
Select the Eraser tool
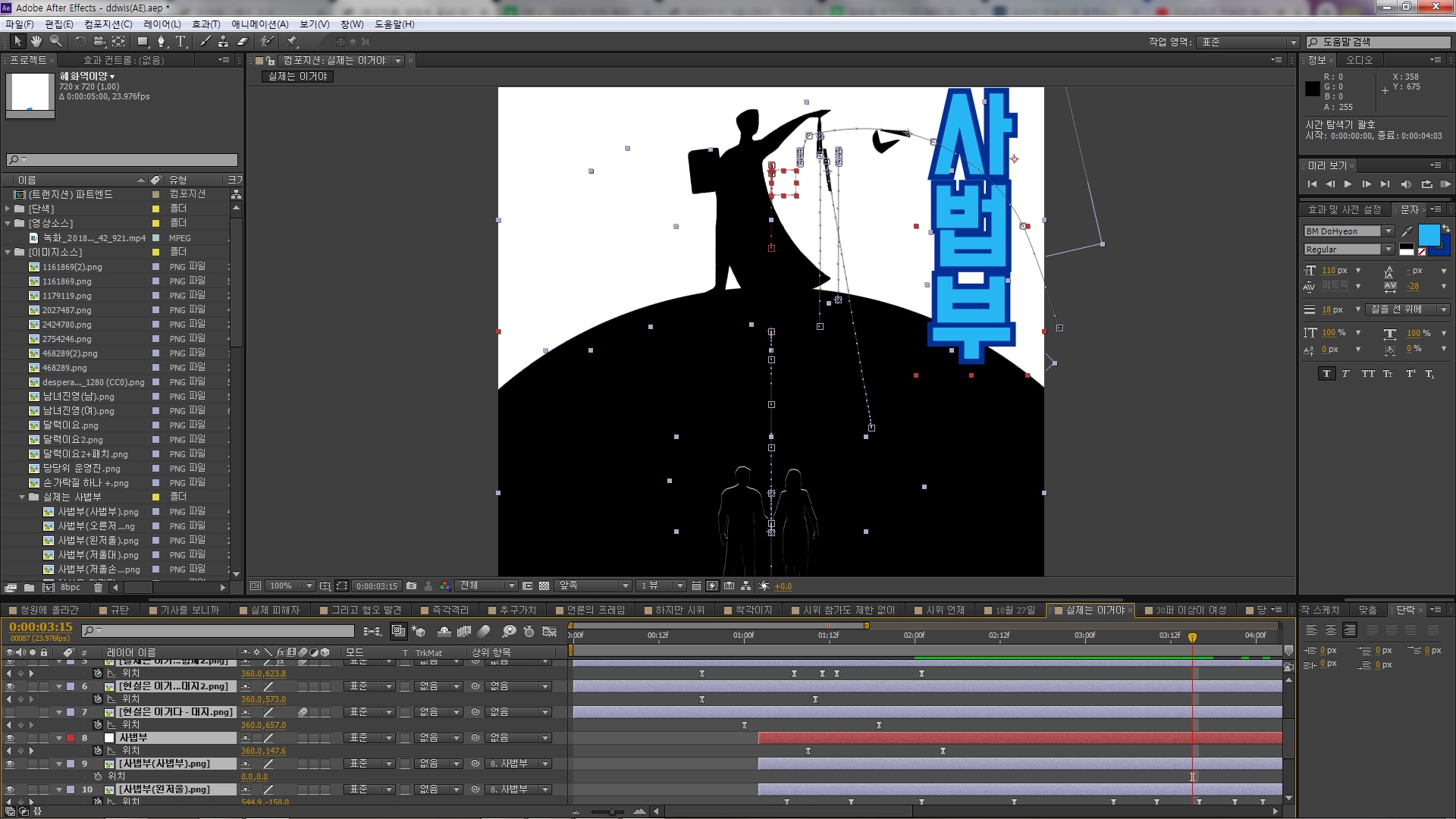point(243,41)
